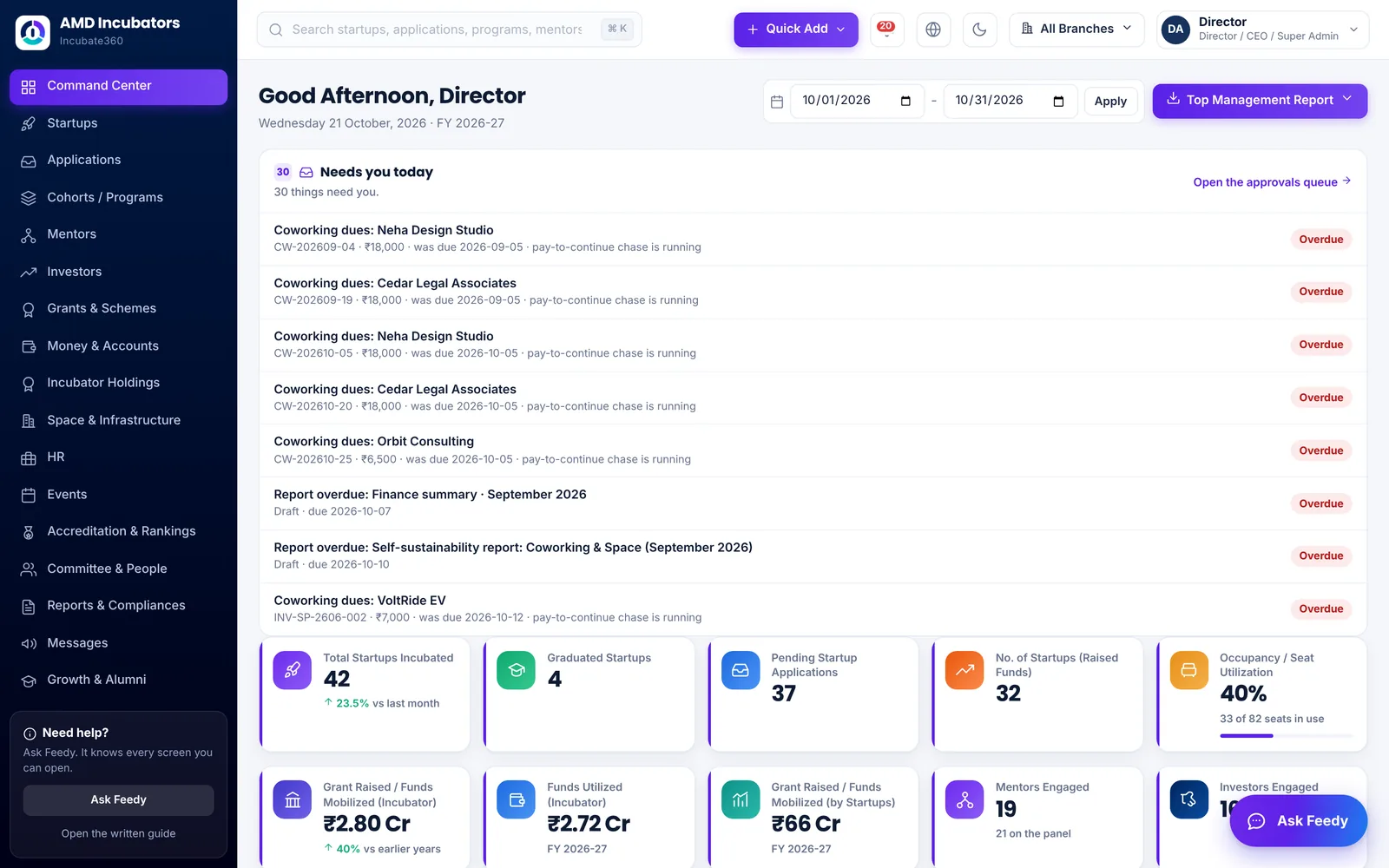Open notifications bell with 20 badge
This screenshot has width=1389, height=868.
click(886, 30)
